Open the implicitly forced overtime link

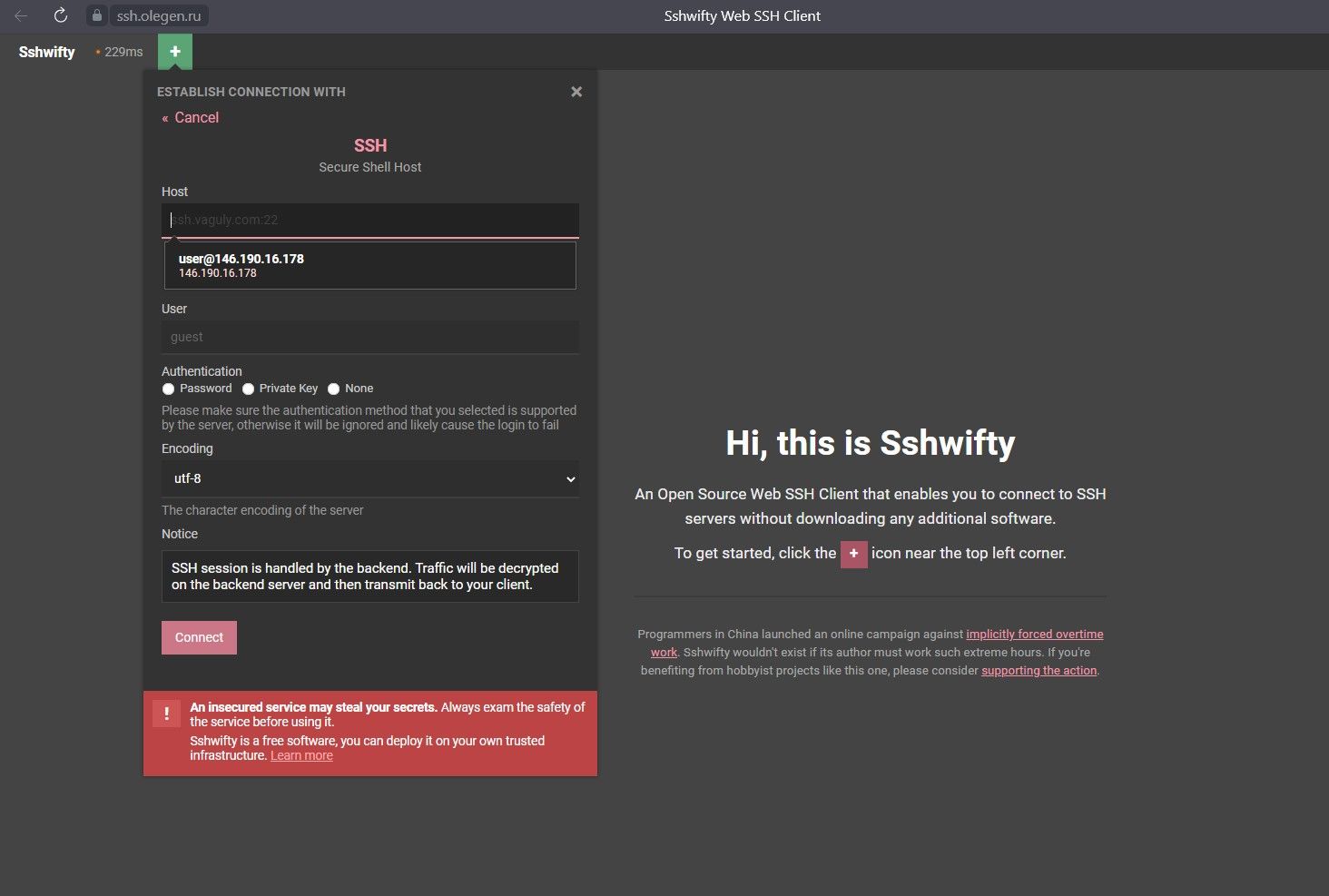coord(1035,634)
